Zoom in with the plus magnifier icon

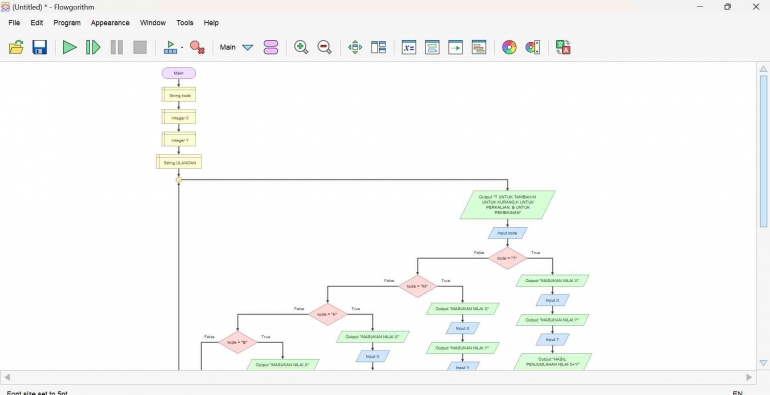click(301, 47)
